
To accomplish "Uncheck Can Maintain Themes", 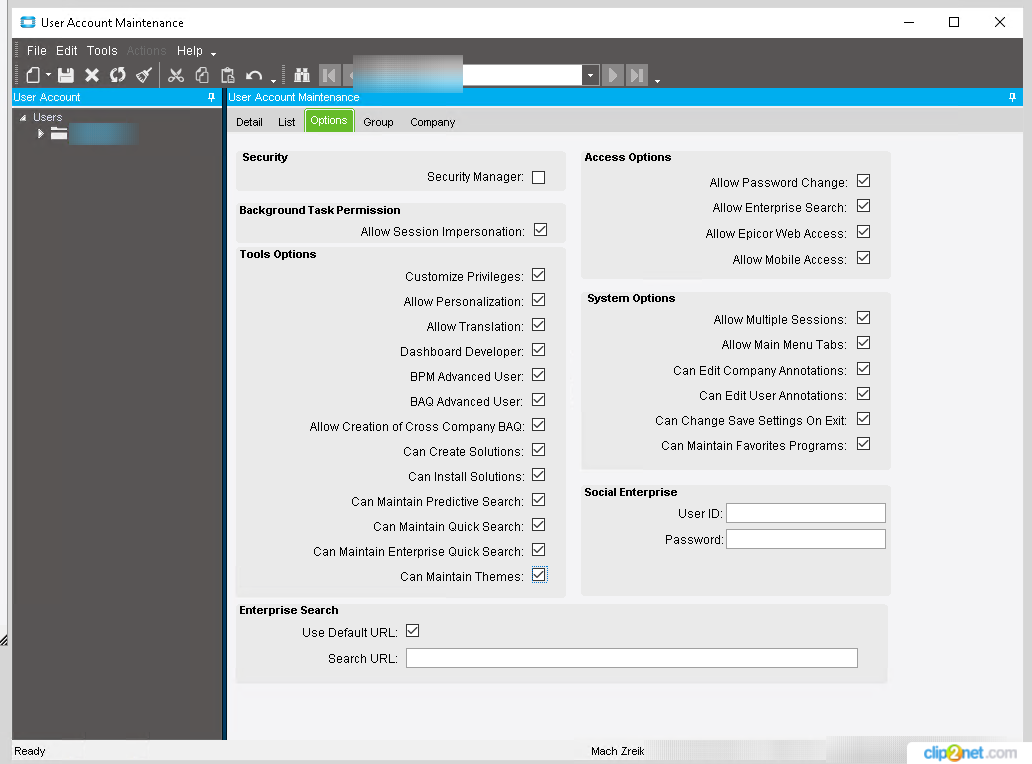I will (x=539, y=574).
